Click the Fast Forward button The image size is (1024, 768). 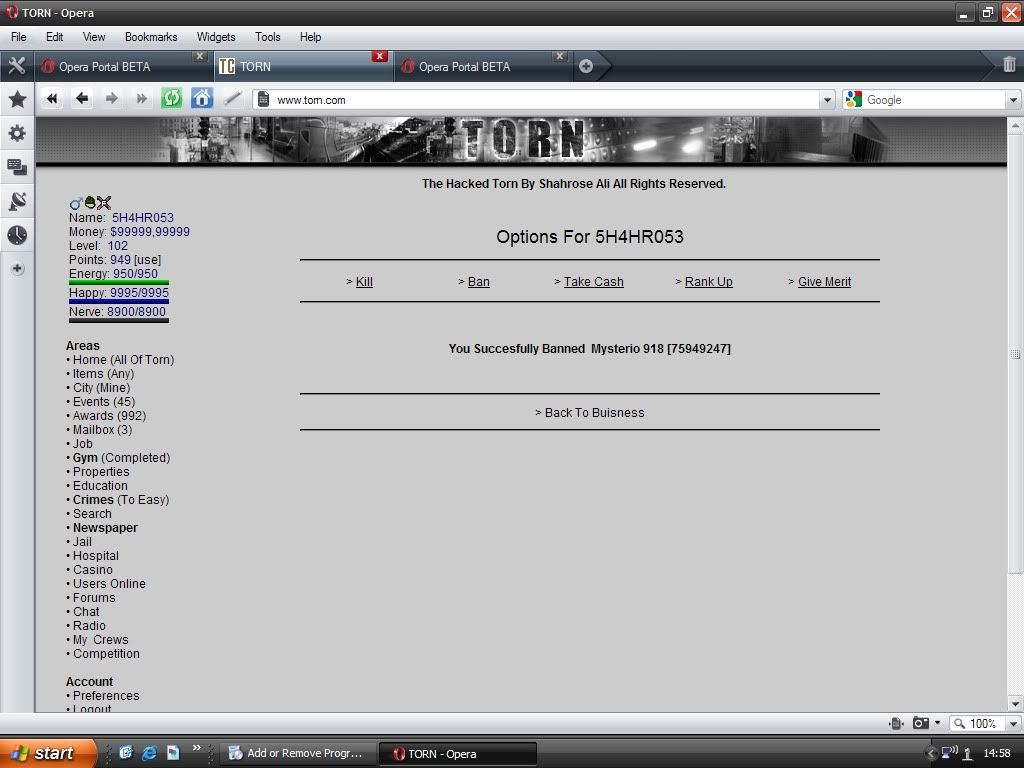tap(142, 99)
